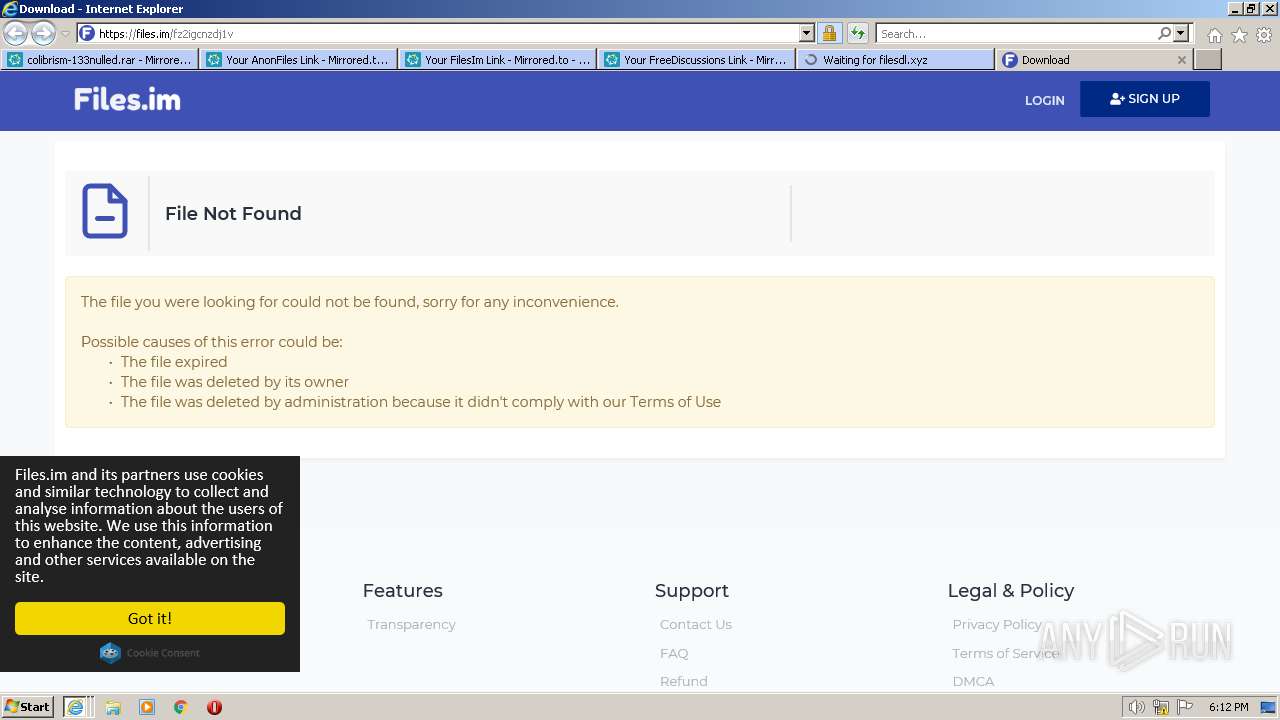Open the Chrome taskbar icon
This screenshot has width=1280, height=720.
coord(181,707)
